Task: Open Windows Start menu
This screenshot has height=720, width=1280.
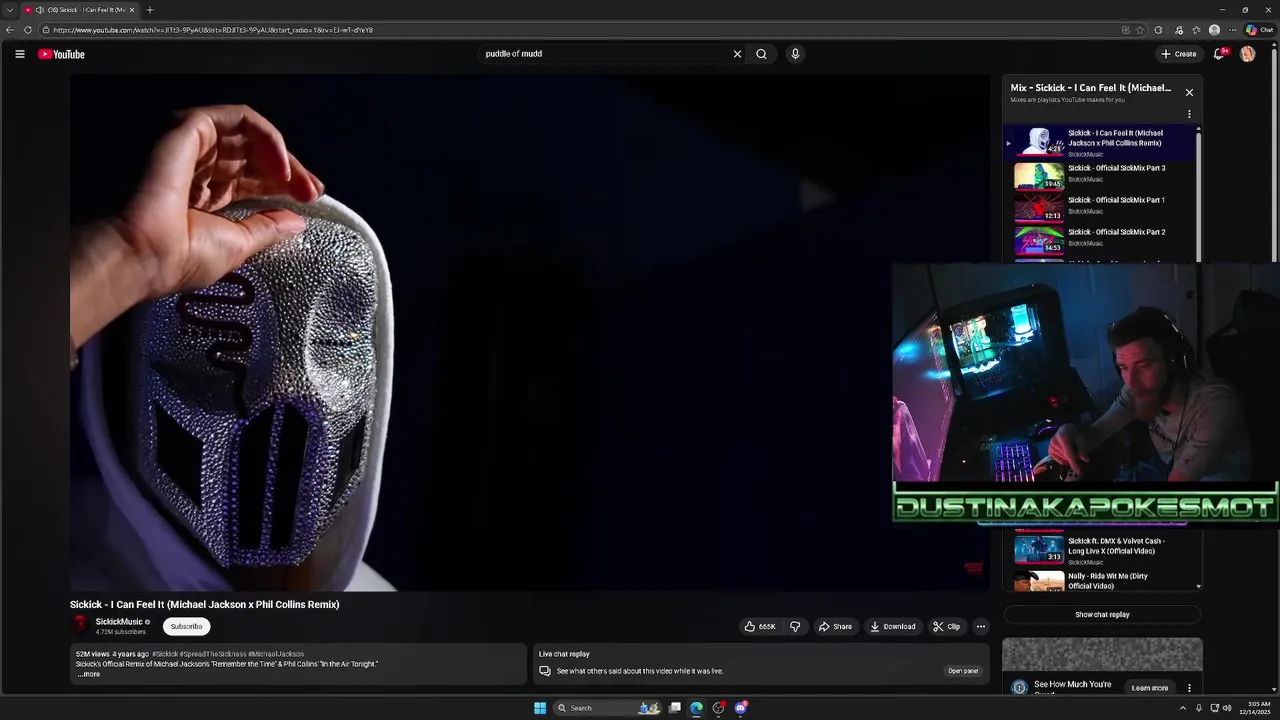Action: (540, 708)
